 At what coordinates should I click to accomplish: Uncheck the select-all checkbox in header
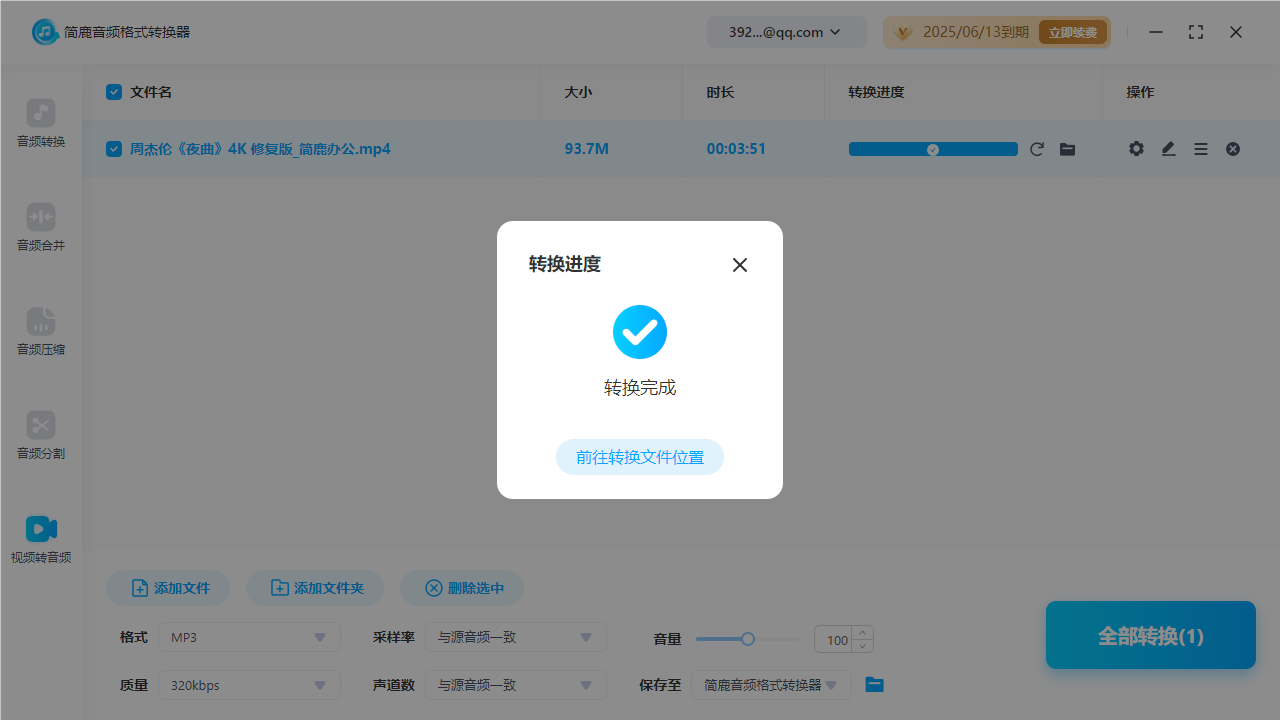[x=113, y=91]
